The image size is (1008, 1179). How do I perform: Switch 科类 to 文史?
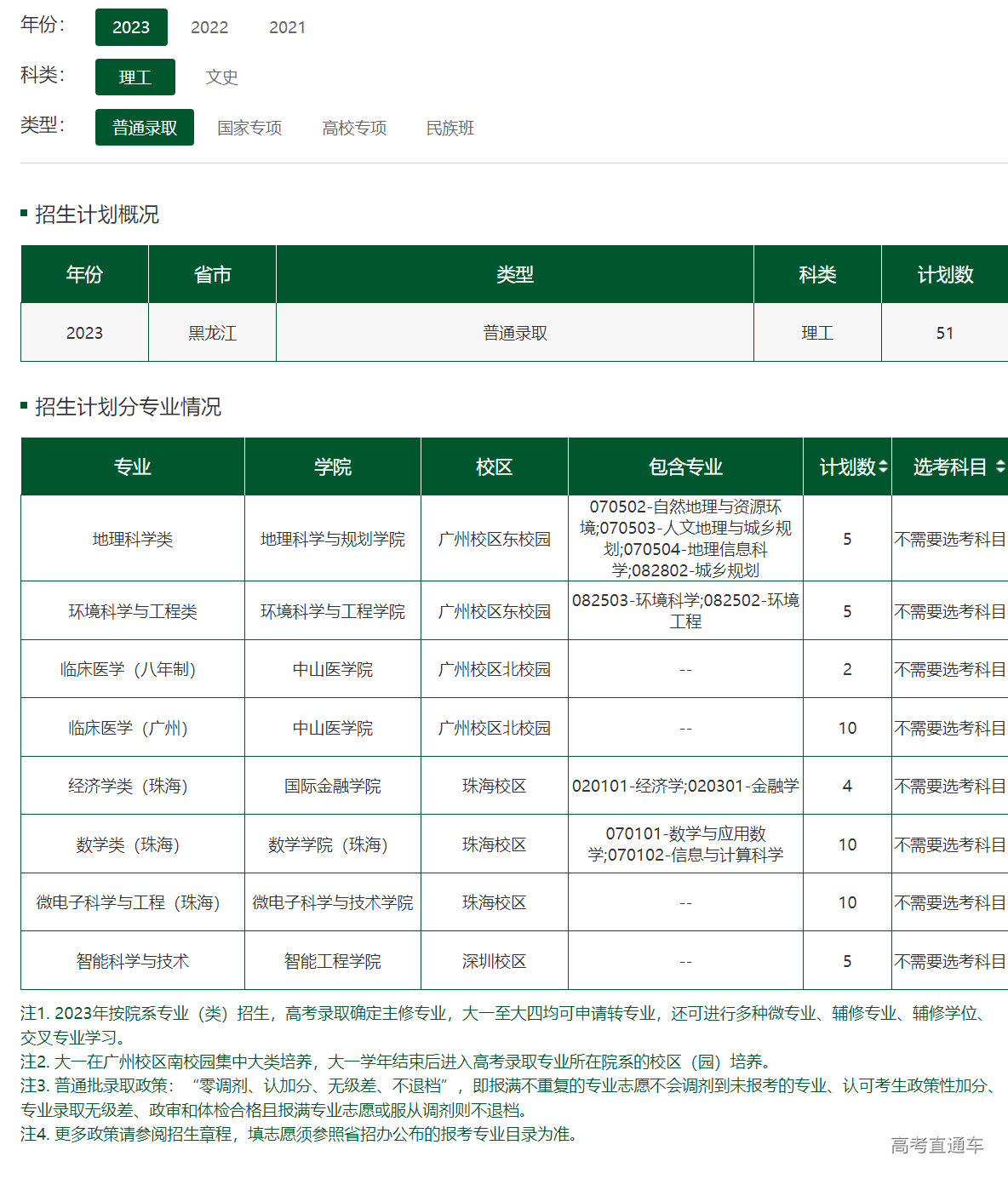tap(222, 77)
